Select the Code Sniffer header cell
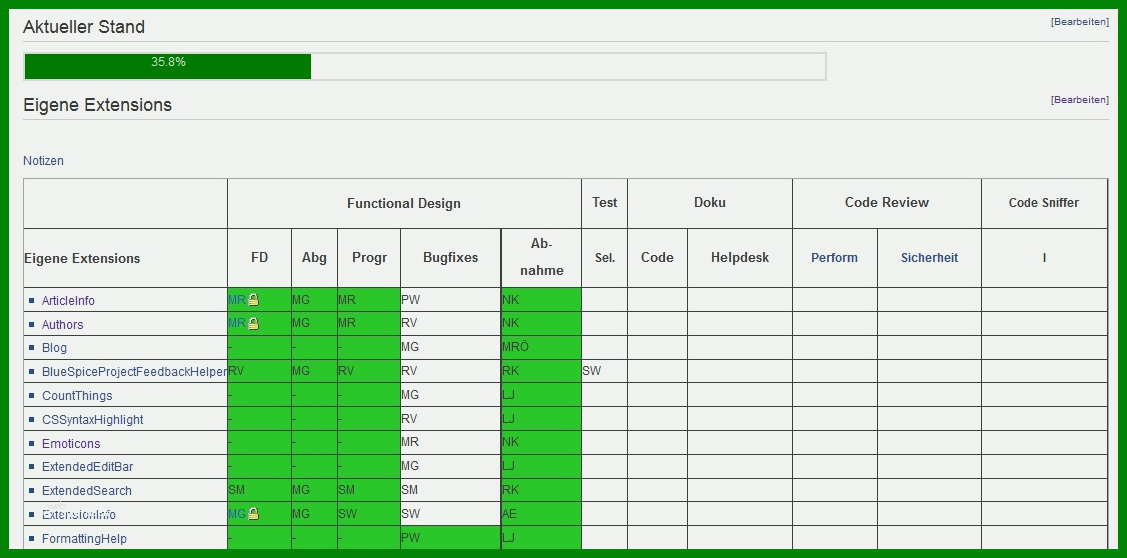The height and width of the screenshot is (558, 1127). click(x=1044, y=203)
